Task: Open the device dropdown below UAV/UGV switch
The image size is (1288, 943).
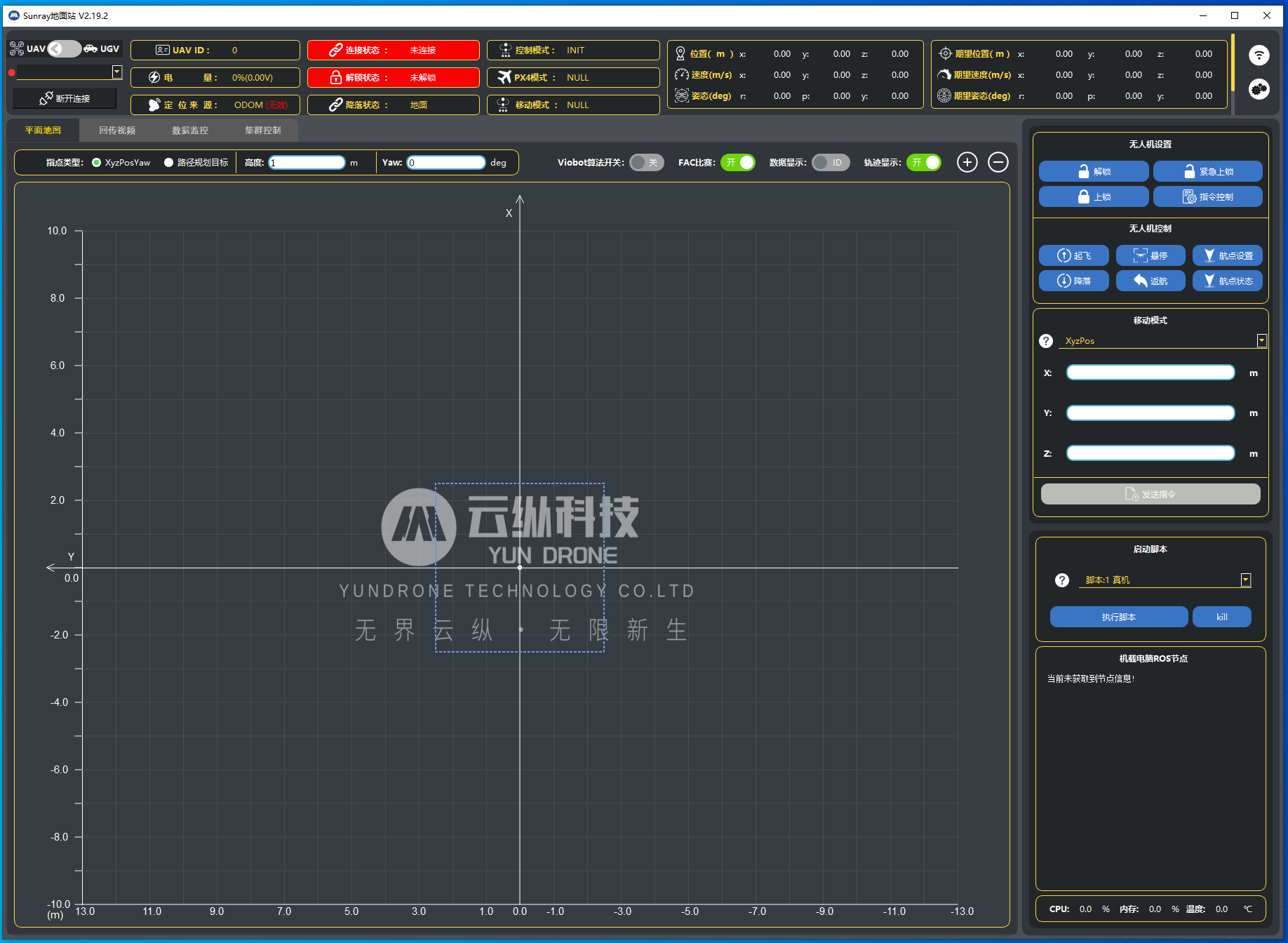Action: pyautogui.click(x=69, y=72)
